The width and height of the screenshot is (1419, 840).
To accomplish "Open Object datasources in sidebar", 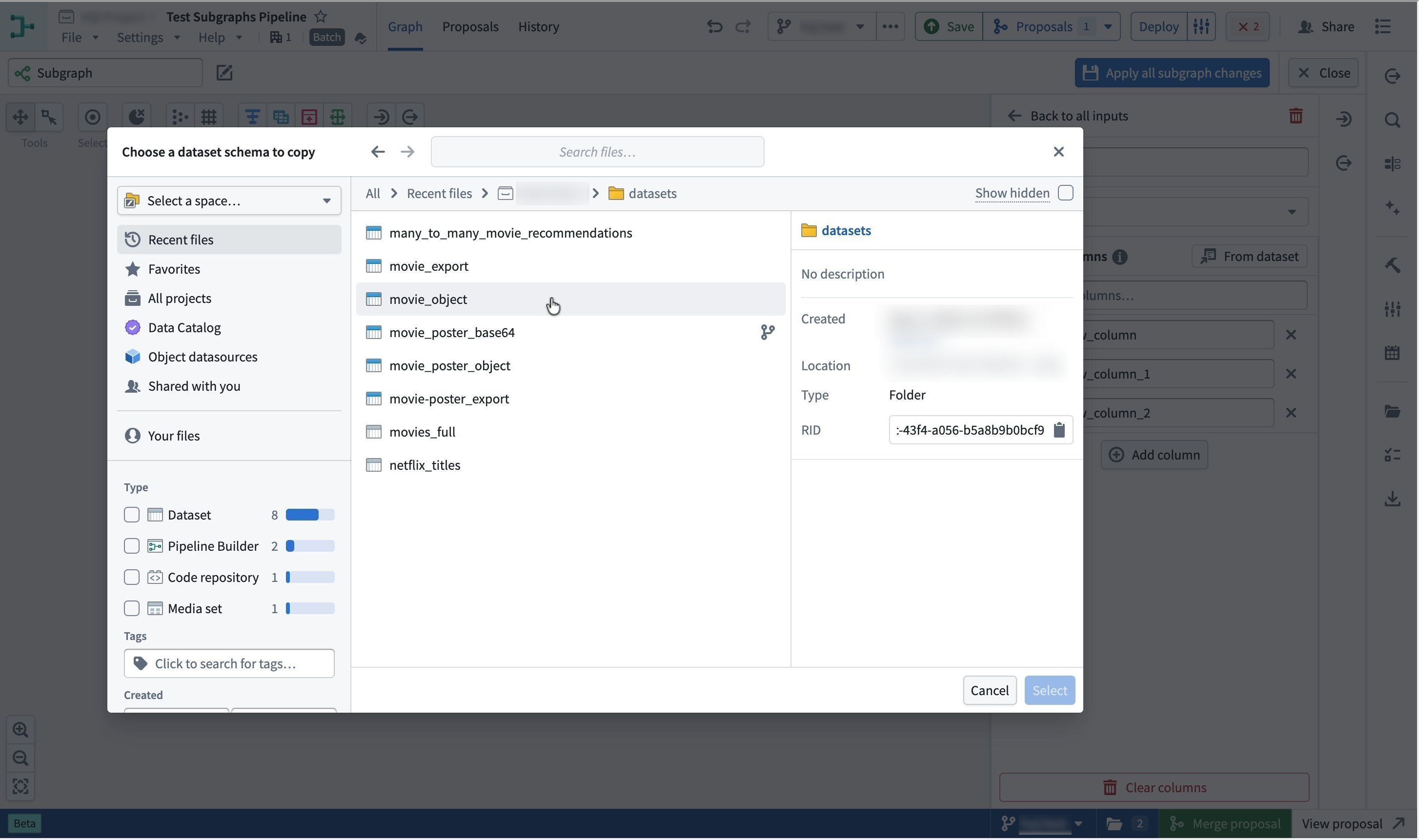I will click(x=229, y=358).
